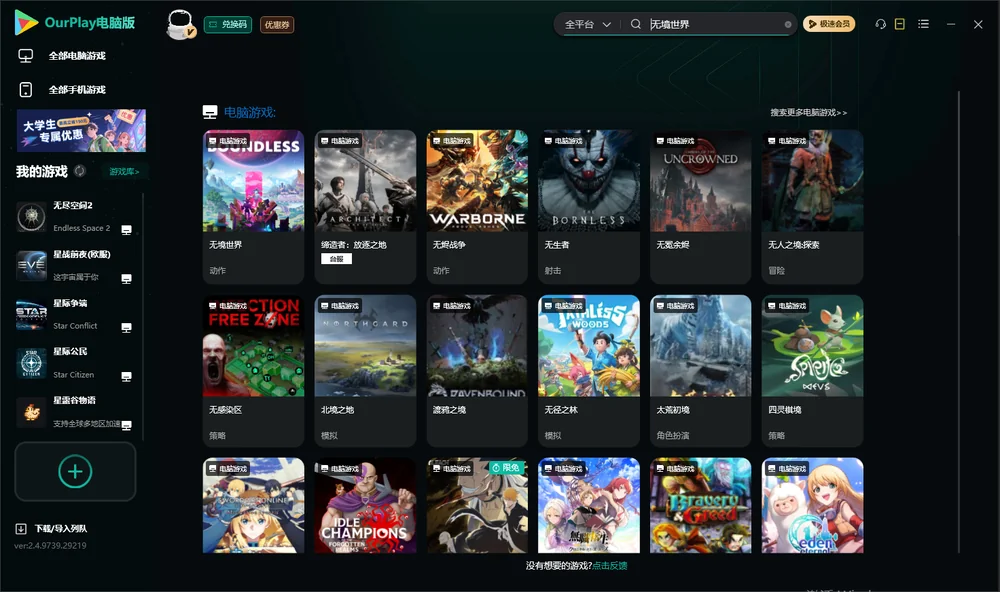Open the 太荒初境 game card

700,371
